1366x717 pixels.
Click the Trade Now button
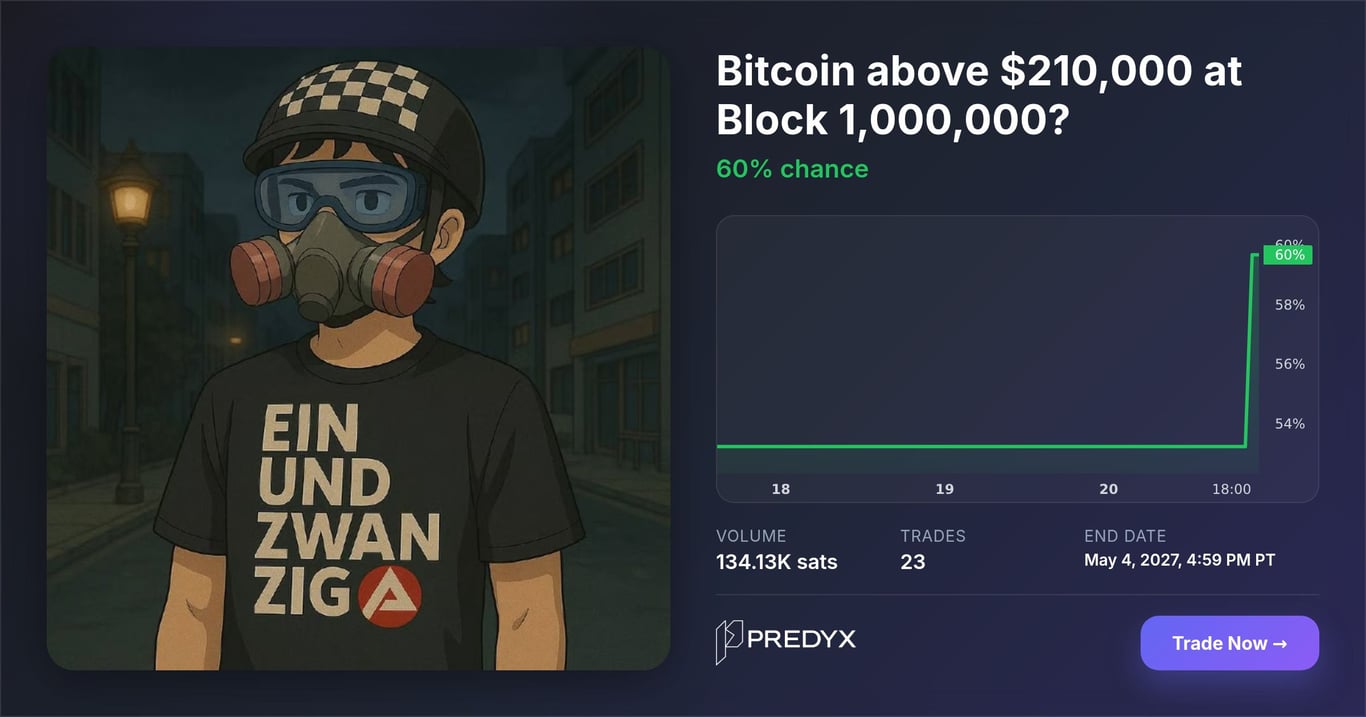tap(1229, 643)
